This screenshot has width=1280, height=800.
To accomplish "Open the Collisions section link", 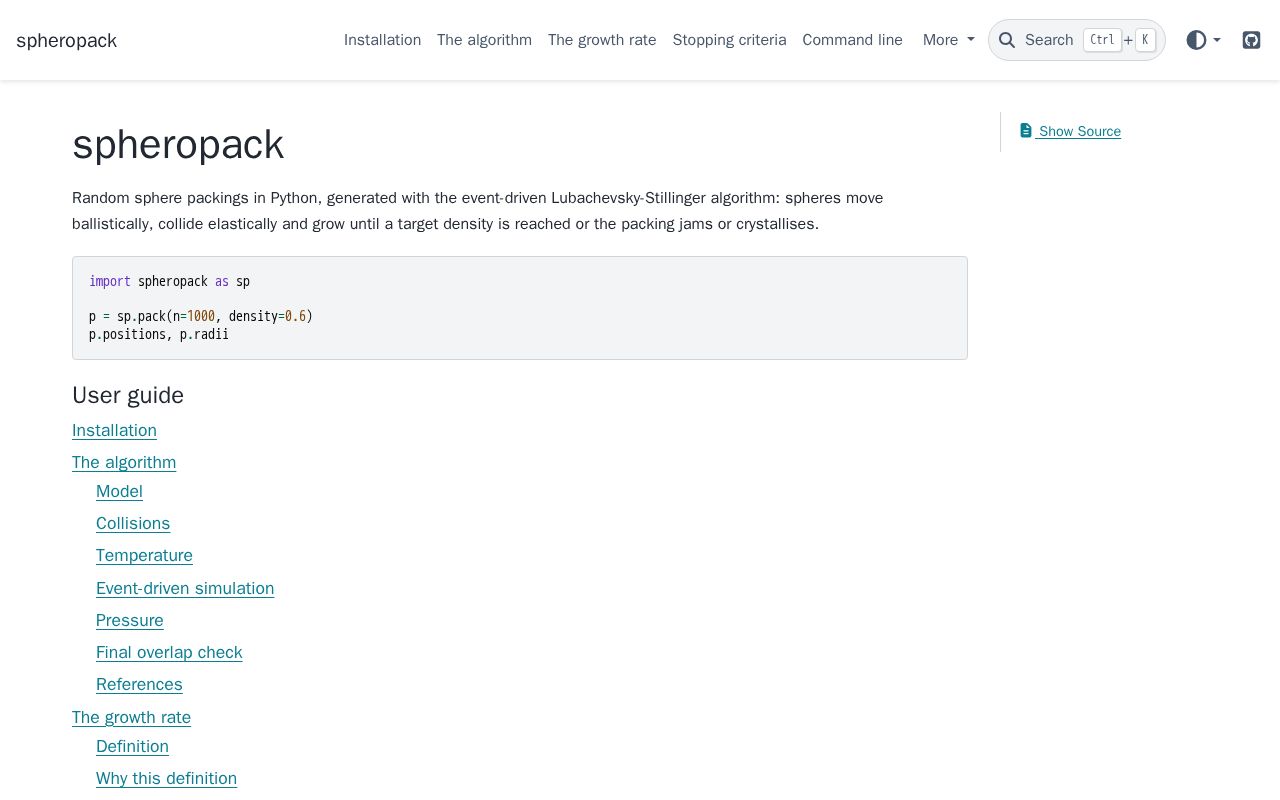I will tap(133, 523).
